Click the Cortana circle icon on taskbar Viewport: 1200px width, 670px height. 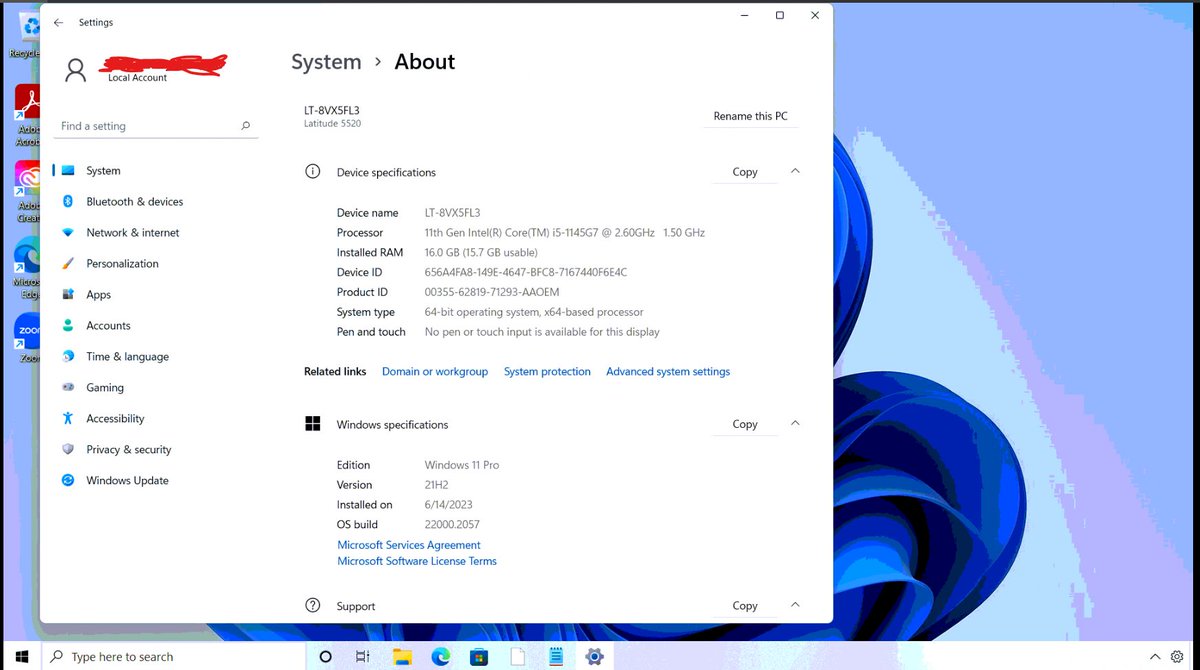325,657
